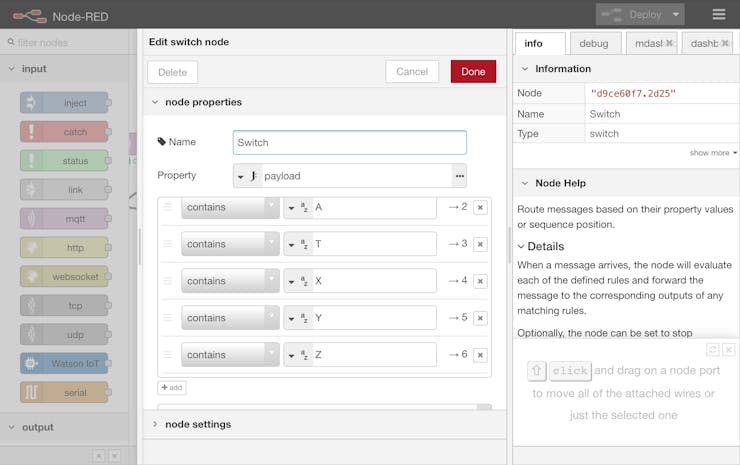The height and width of the screenshot is (465, 740).
Task: Add the Watson IoT node from palette
Action: [64, 364]
